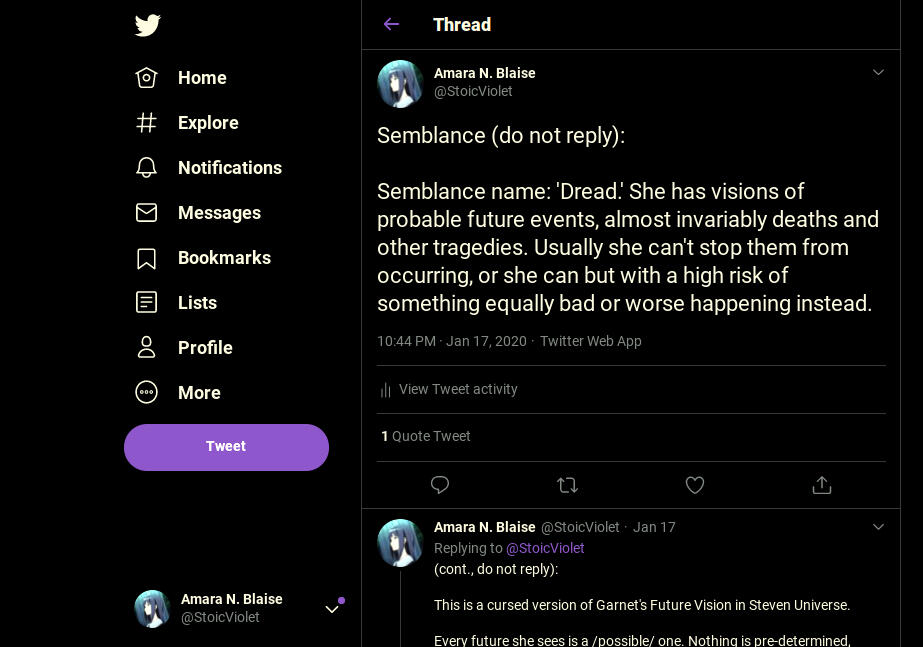Show Bookmarks from the sidebar
923x647 pixels.
coord(224,258)
